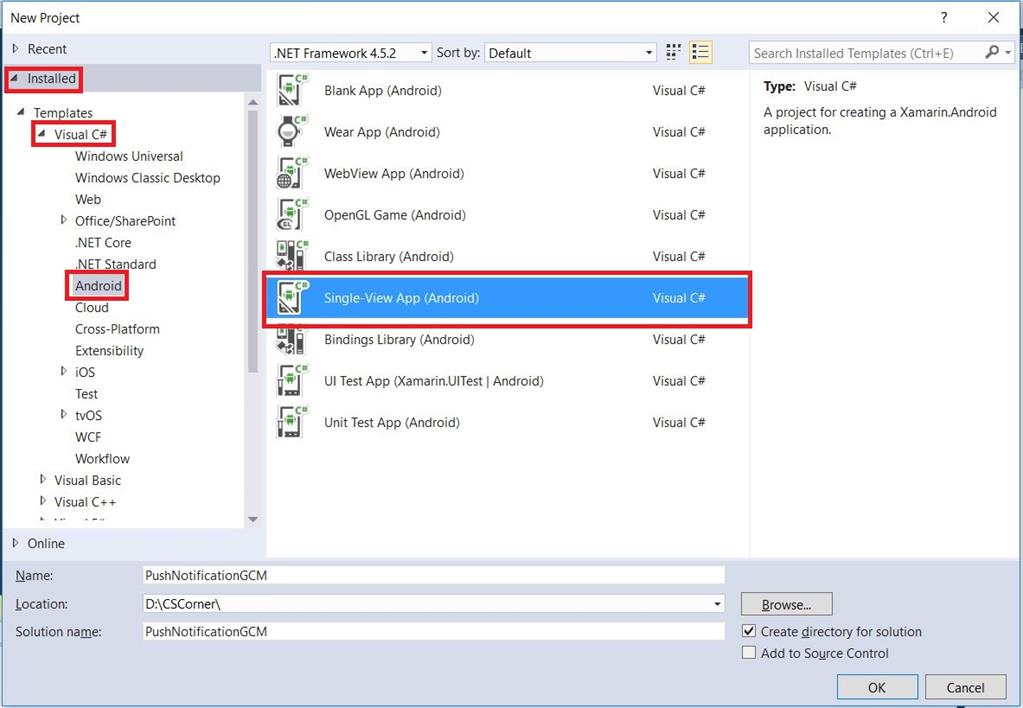
Task: Click the Blank App (Android) template icon
Action: point(292,91)
